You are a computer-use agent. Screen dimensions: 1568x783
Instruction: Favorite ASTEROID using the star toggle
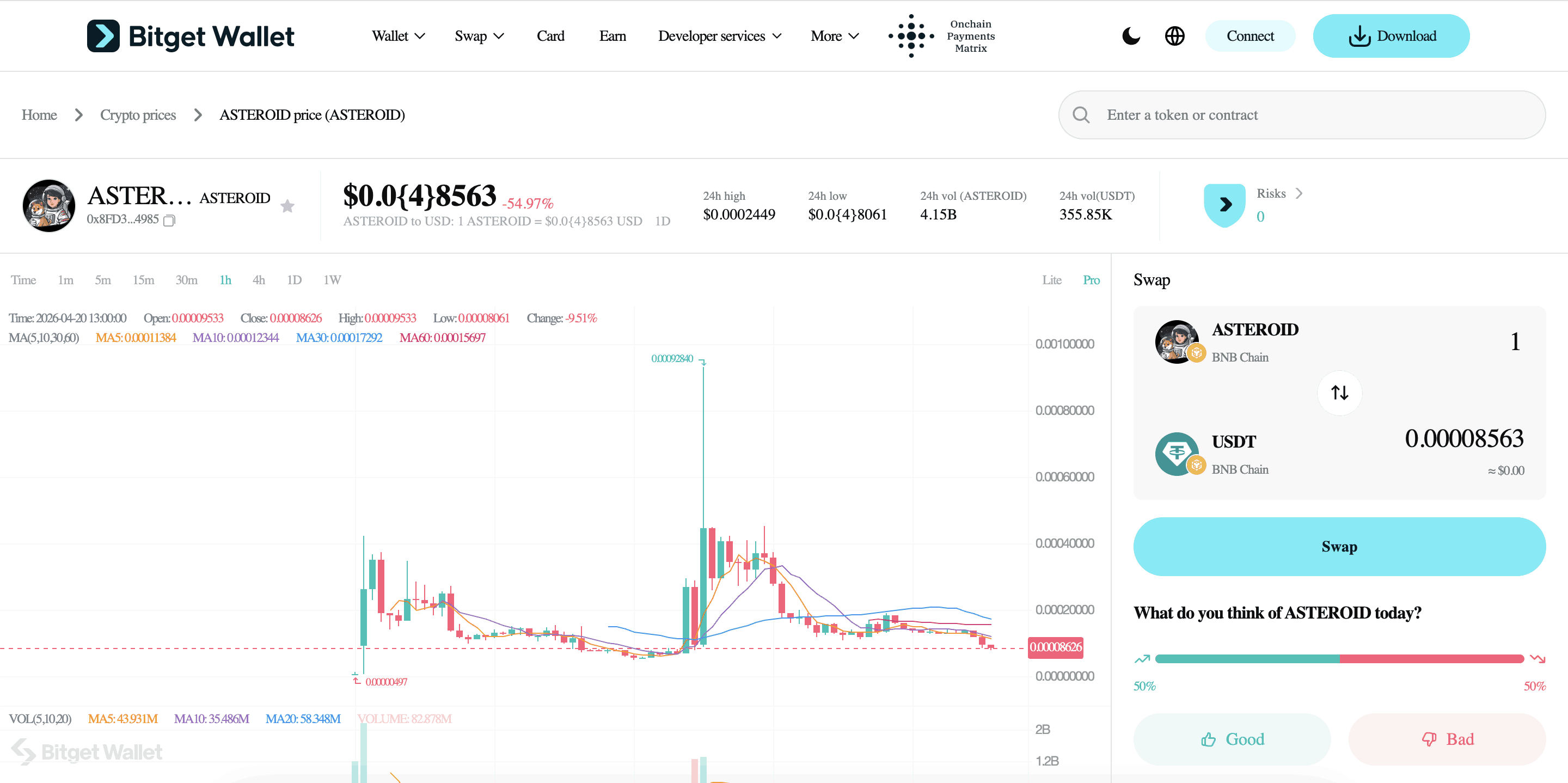point(287,206)
